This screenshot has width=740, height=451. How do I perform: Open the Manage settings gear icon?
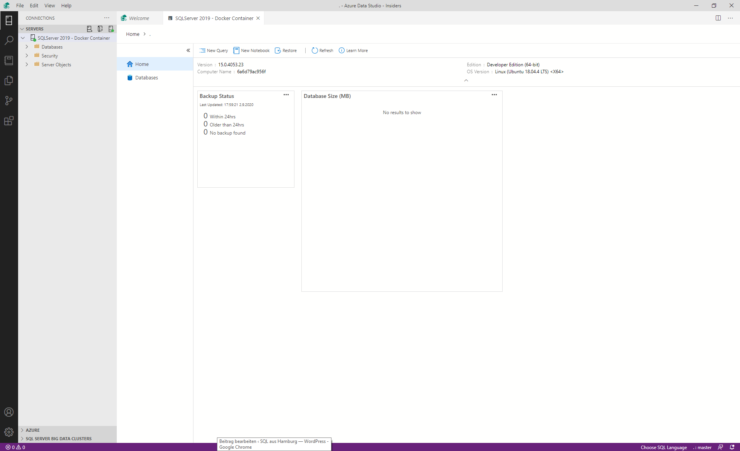[x=8, y=432]
